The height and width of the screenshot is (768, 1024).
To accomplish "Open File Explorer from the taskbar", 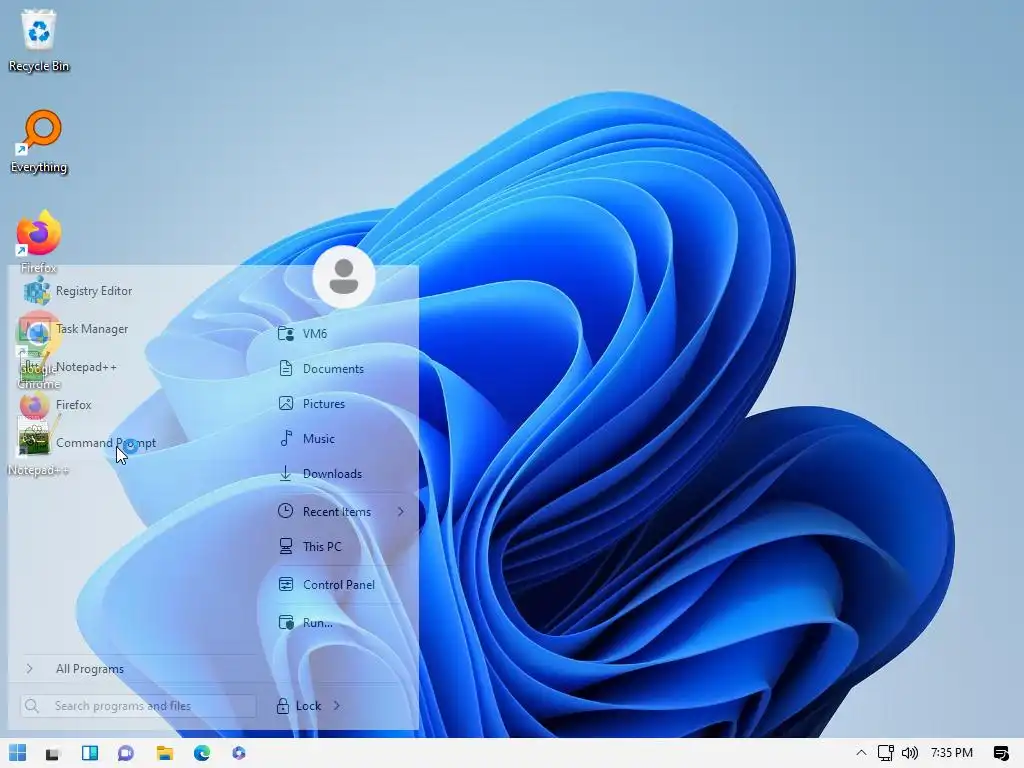I will [165, 753].
